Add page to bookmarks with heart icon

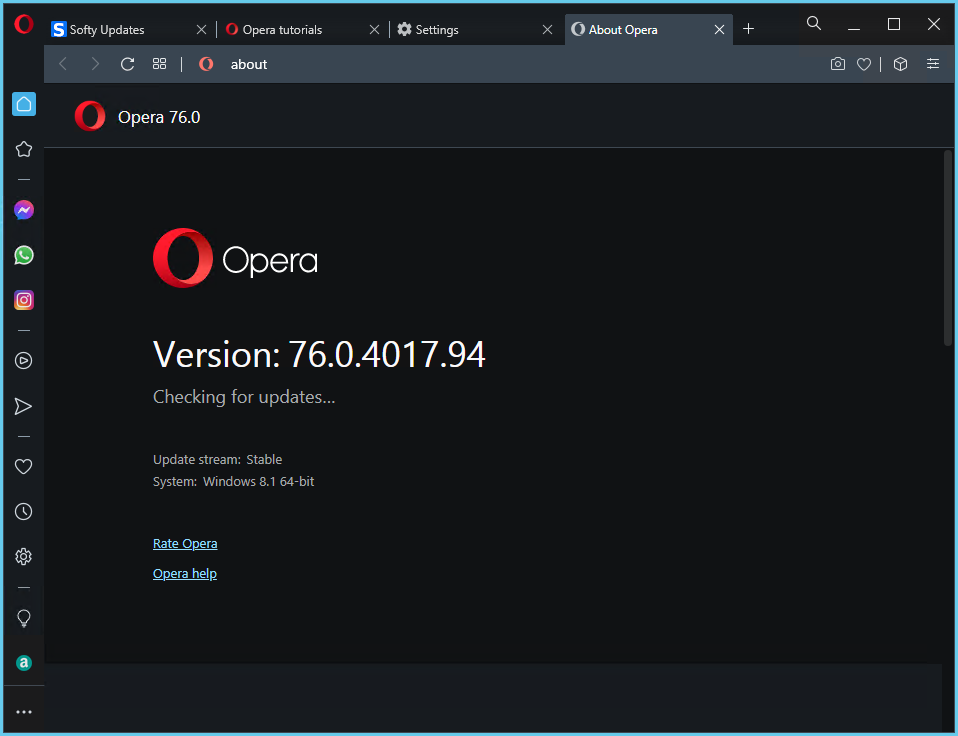[x=864, y=64]
